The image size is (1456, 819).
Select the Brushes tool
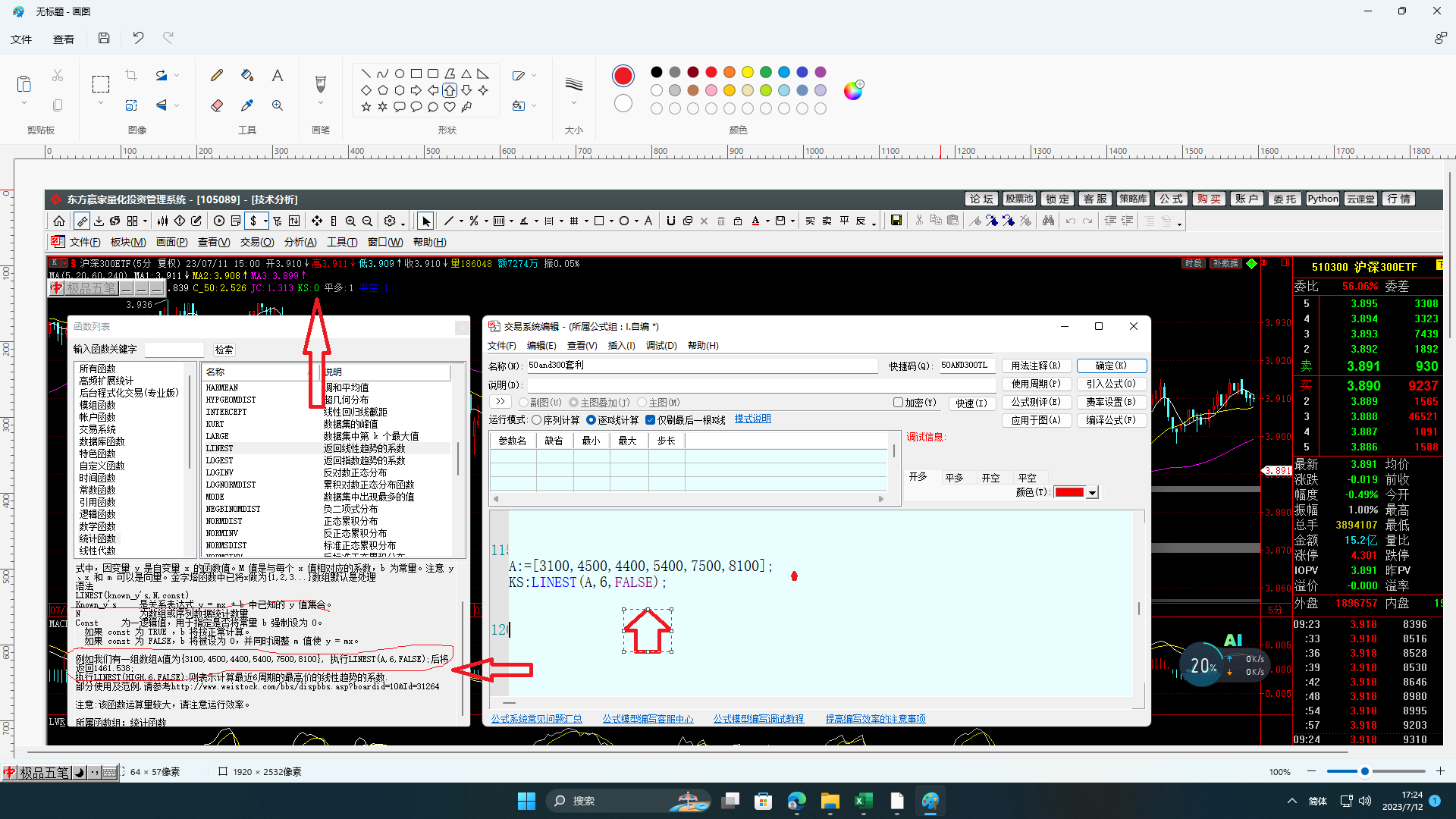320,83
